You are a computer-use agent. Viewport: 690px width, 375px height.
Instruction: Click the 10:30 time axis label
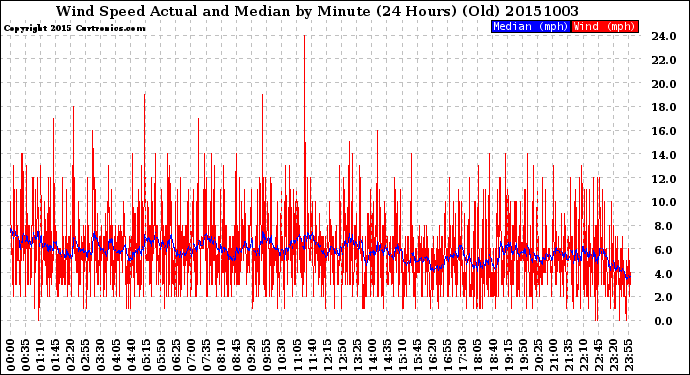click(282, 355)
